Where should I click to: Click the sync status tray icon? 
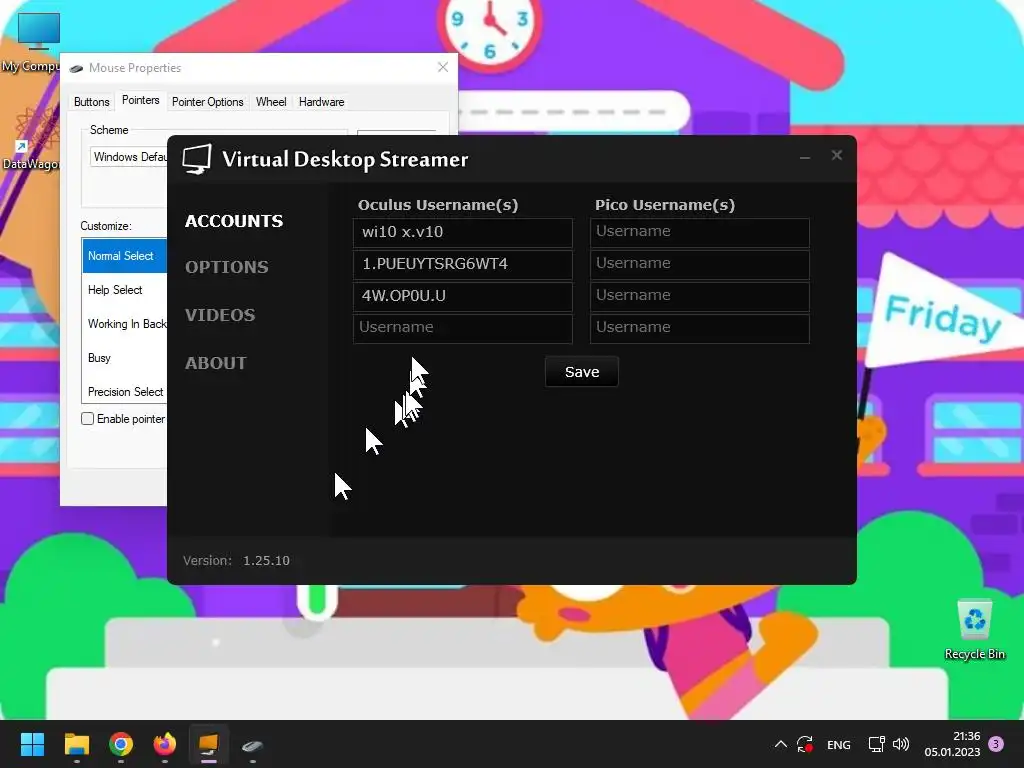[805, 744]
